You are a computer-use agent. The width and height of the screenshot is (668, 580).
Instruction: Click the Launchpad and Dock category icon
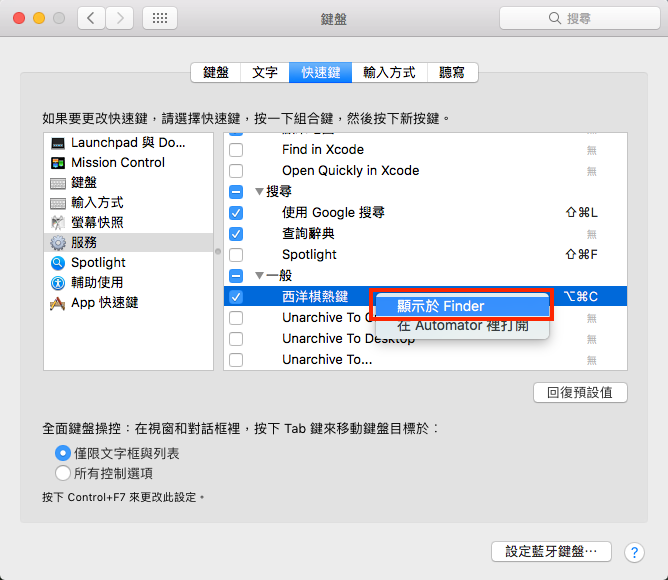pyautogui.click(x=58, y=143)
